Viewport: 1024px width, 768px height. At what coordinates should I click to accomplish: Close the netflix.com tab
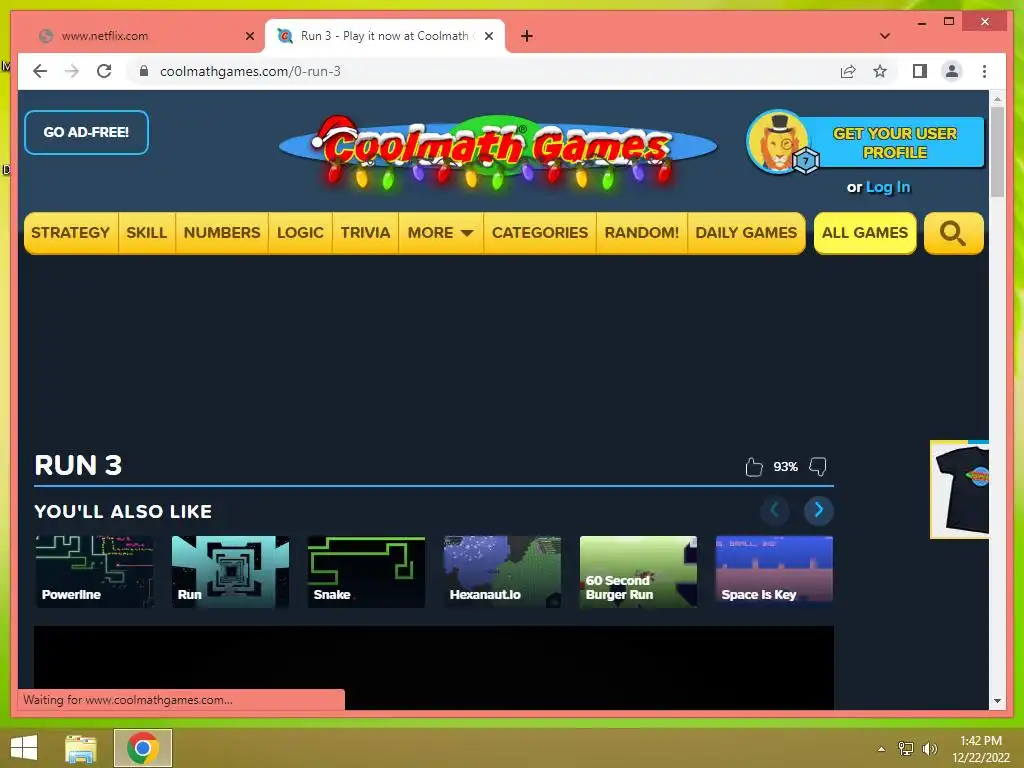point(249,36)
